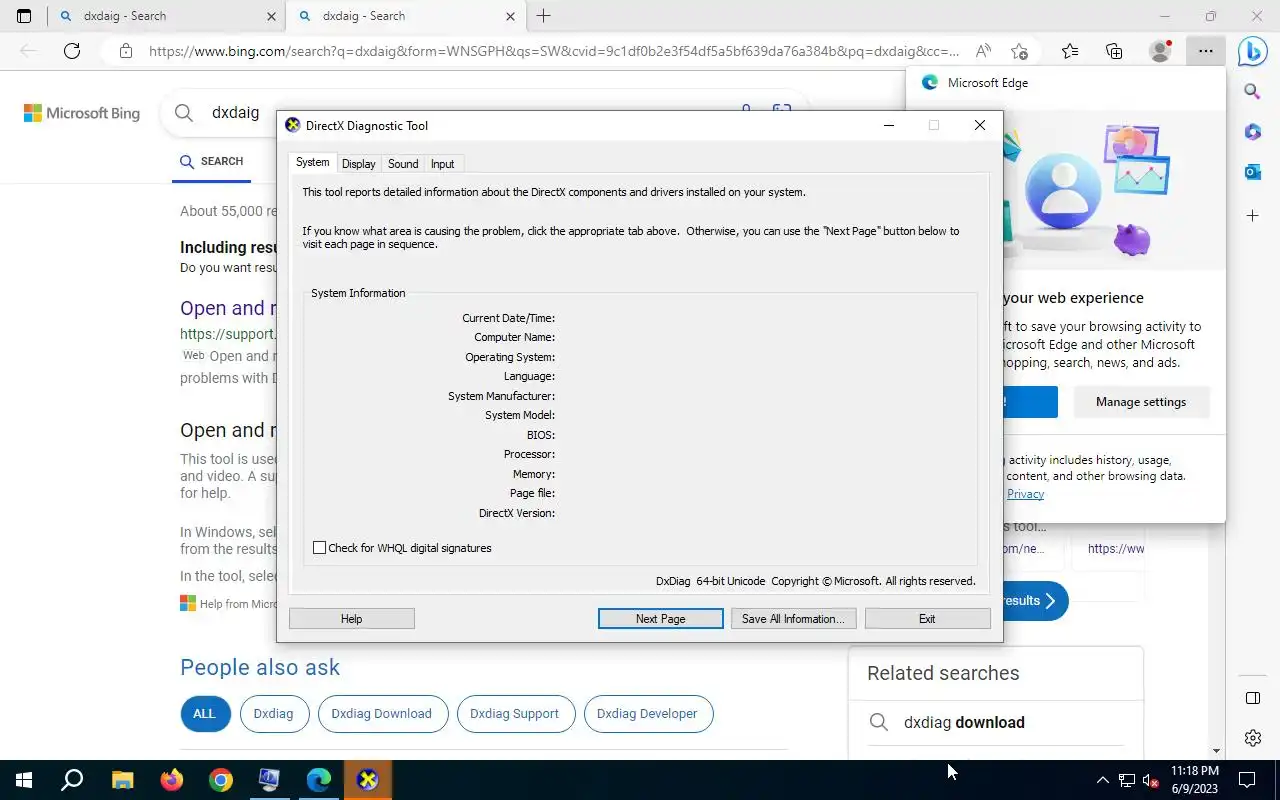Click Next Page in DxDiag

(660, 619)
